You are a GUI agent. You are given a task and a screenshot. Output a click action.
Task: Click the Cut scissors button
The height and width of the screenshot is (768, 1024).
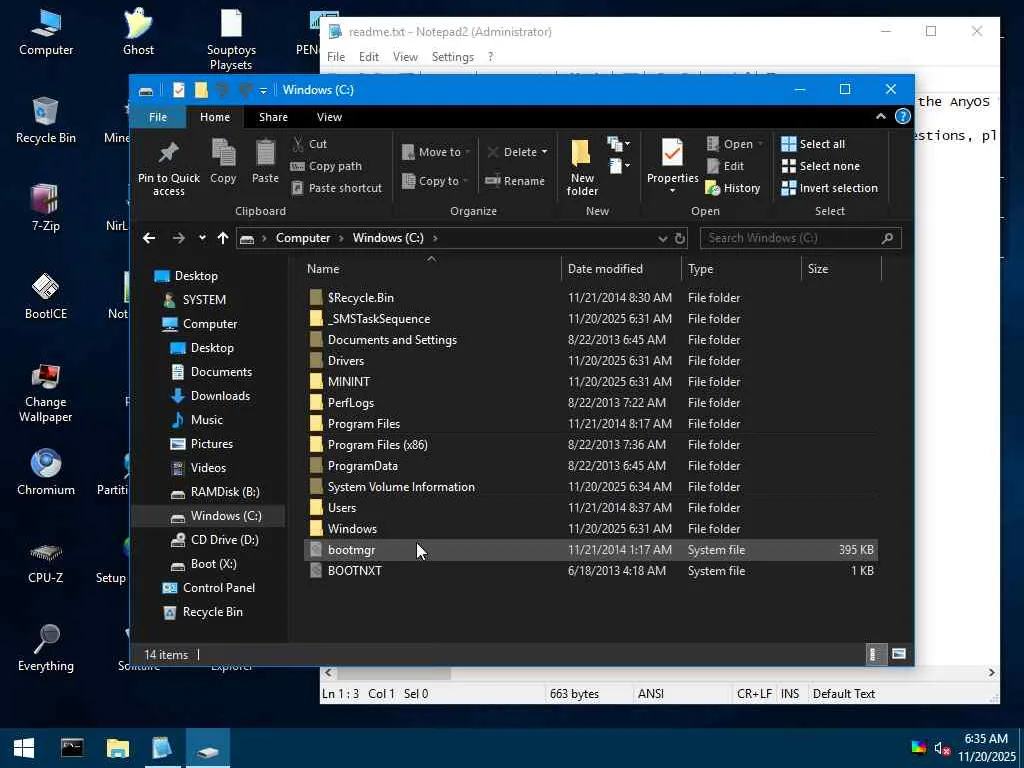click(310, 144)
